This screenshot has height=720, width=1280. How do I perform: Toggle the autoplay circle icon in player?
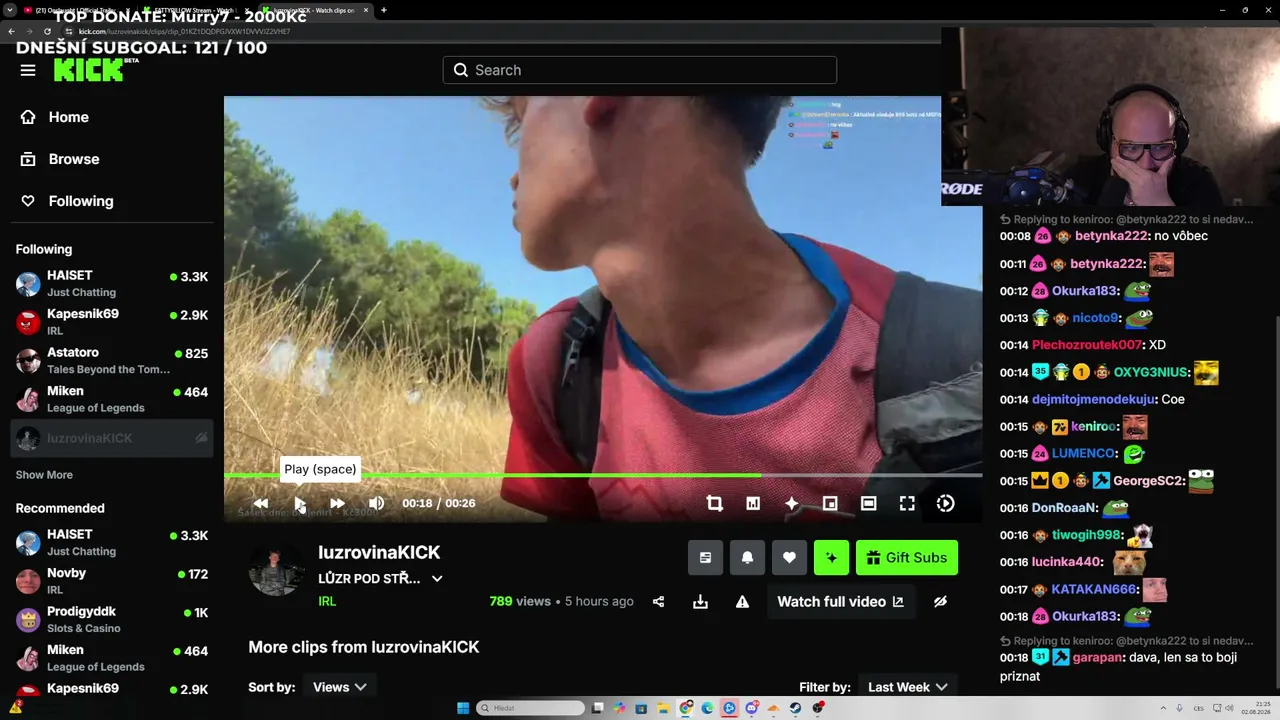point(945,504)
